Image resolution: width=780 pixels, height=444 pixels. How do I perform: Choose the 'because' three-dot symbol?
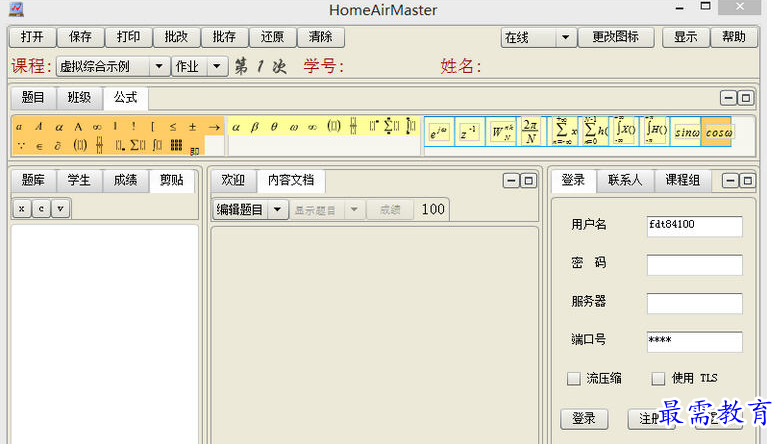tap(20, 146)
